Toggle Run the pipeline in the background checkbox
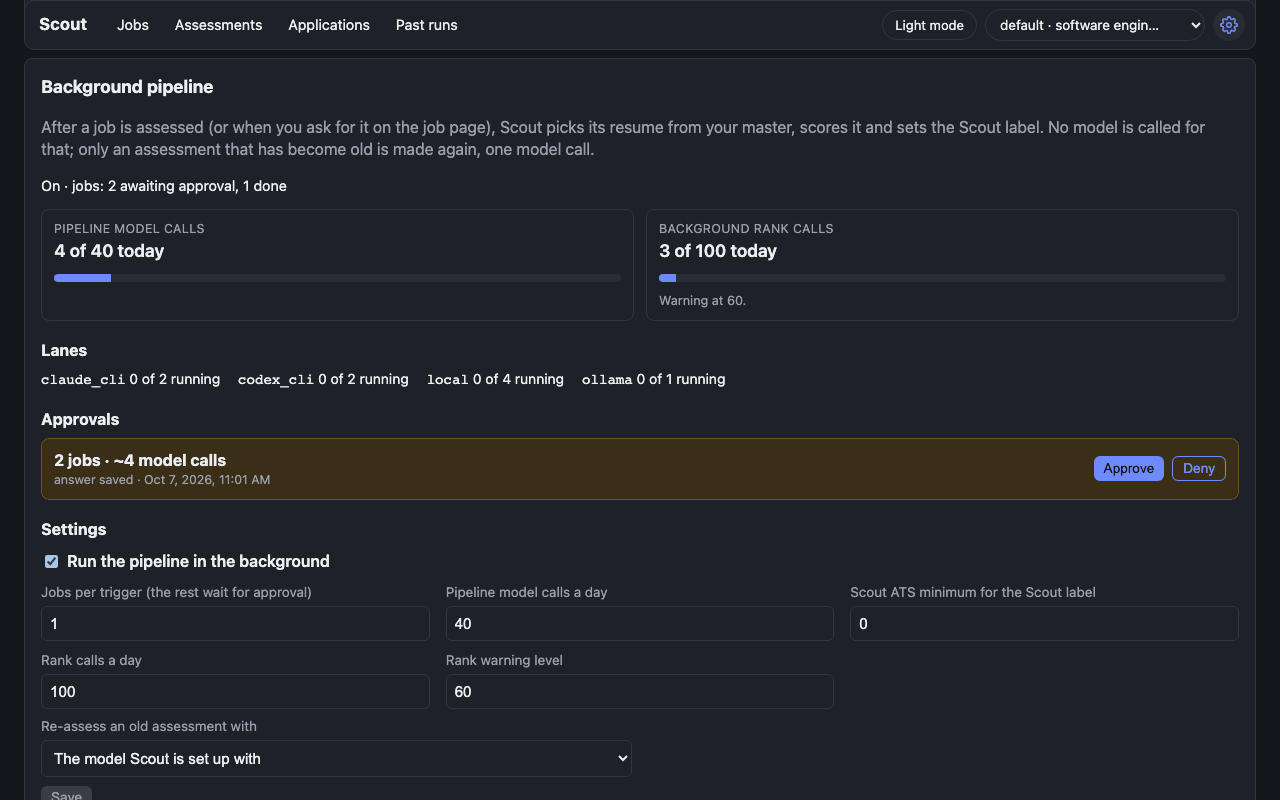 click(x=52, y=562)
